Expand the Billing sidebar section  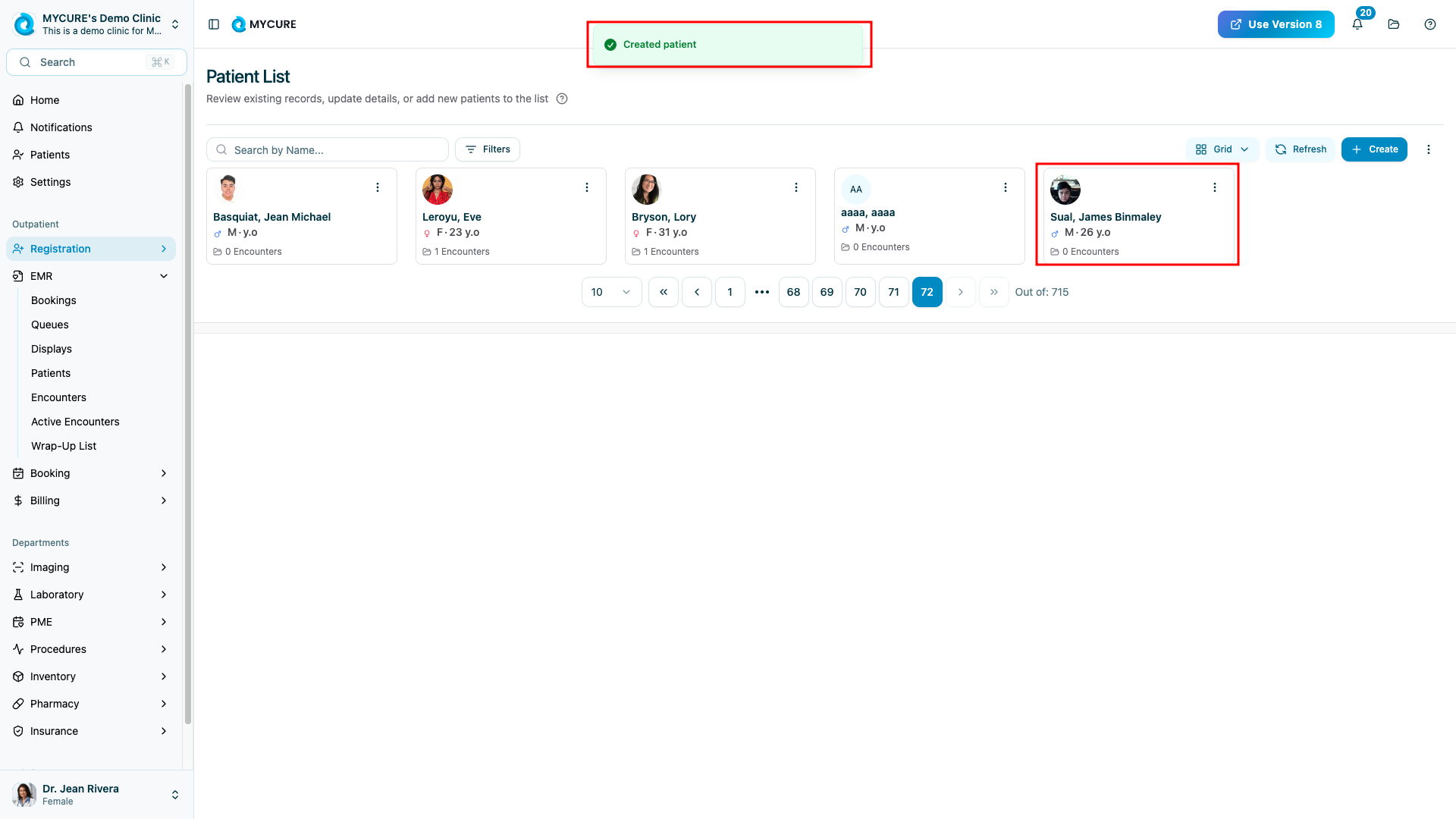pyautogui.click(x=164, y=500)
